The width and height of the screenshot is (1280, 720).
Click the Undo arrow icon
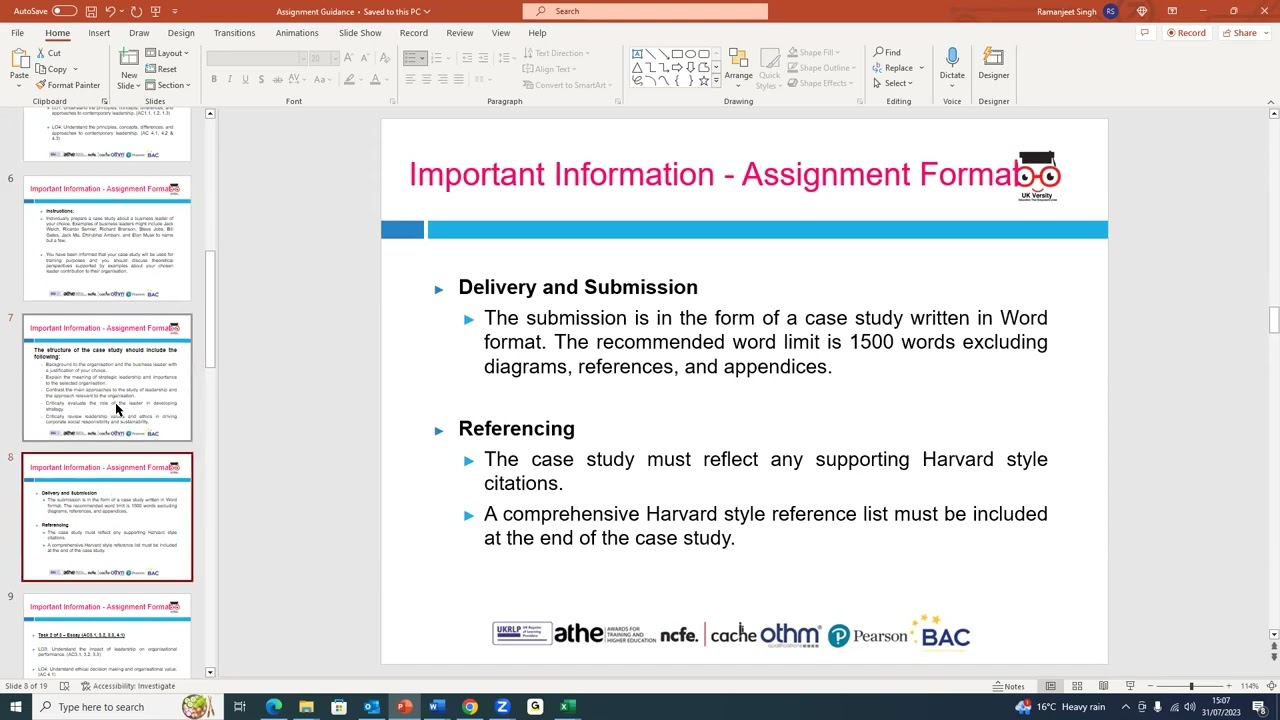[110, 11]
